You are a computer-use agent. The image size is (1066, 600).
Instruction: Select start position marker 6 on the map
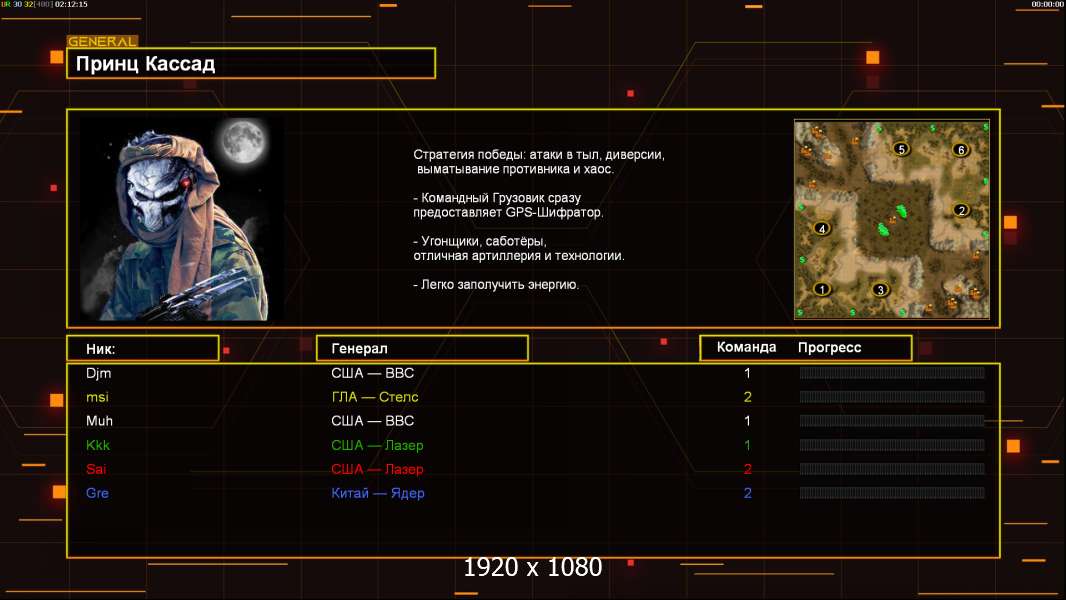click(961, 150)
